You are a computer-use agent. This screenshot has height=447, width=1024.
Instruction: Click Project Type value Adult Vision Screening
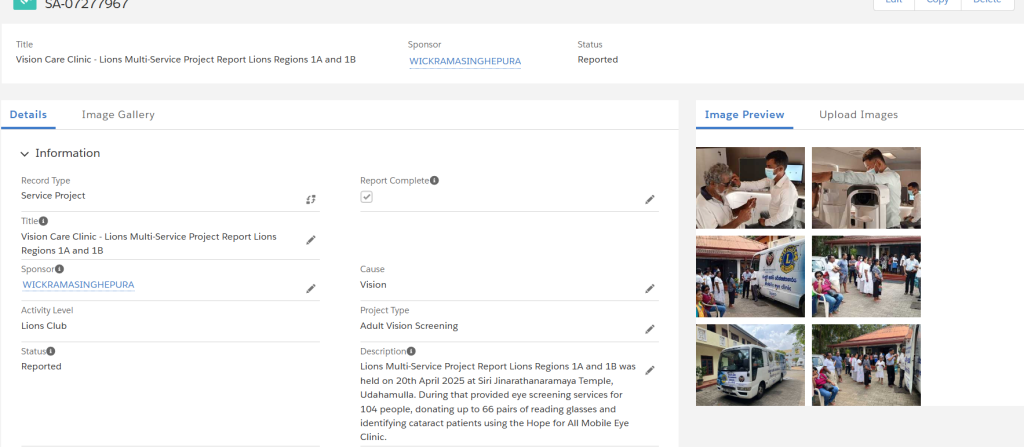409,325
